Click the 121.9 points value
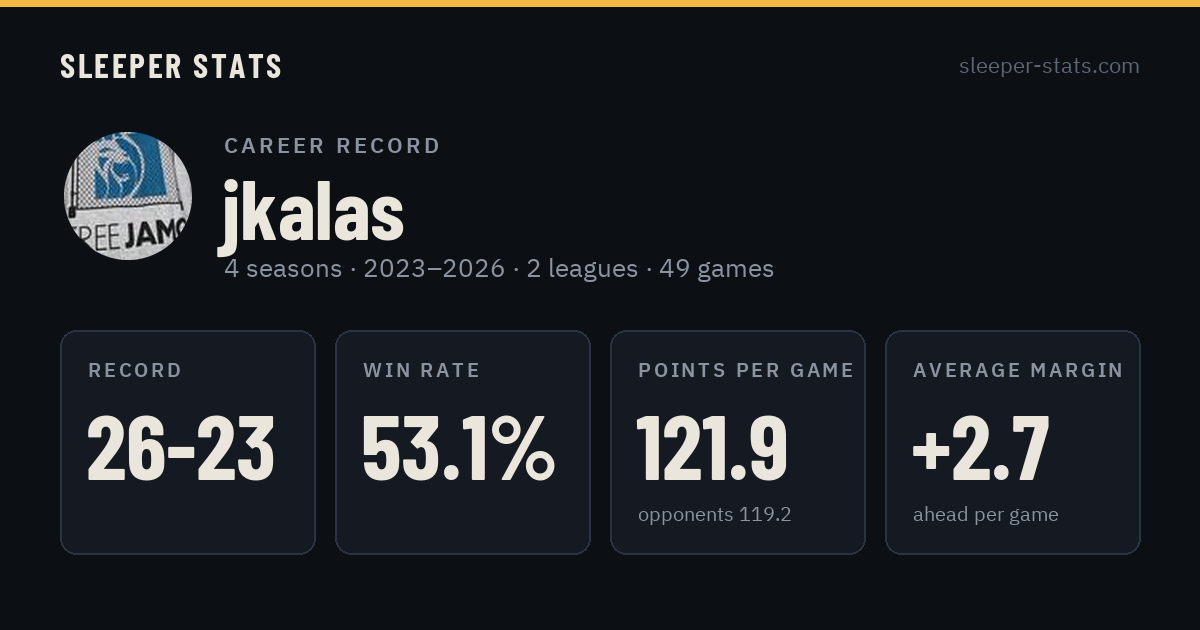This screenshot has height=630, width=1200. (712, 448)
